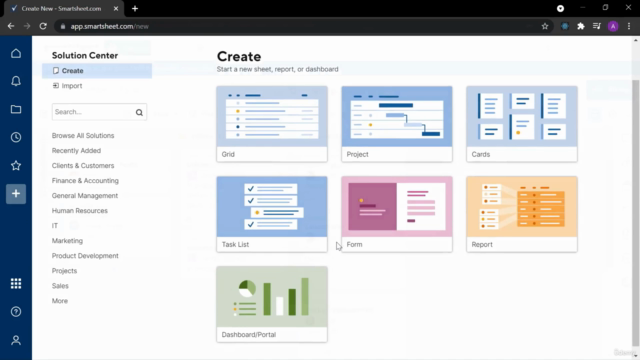This screenshot has width=640, height=360.
Task: Create a new Form
Action: click(397, 214)
